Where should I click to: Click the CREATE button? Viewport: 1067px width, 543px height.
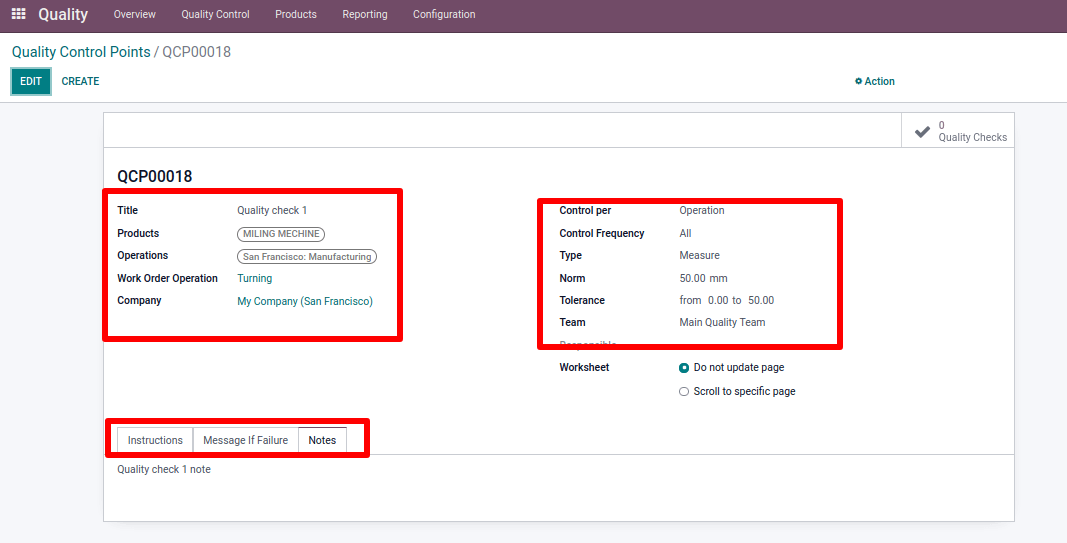80,82
